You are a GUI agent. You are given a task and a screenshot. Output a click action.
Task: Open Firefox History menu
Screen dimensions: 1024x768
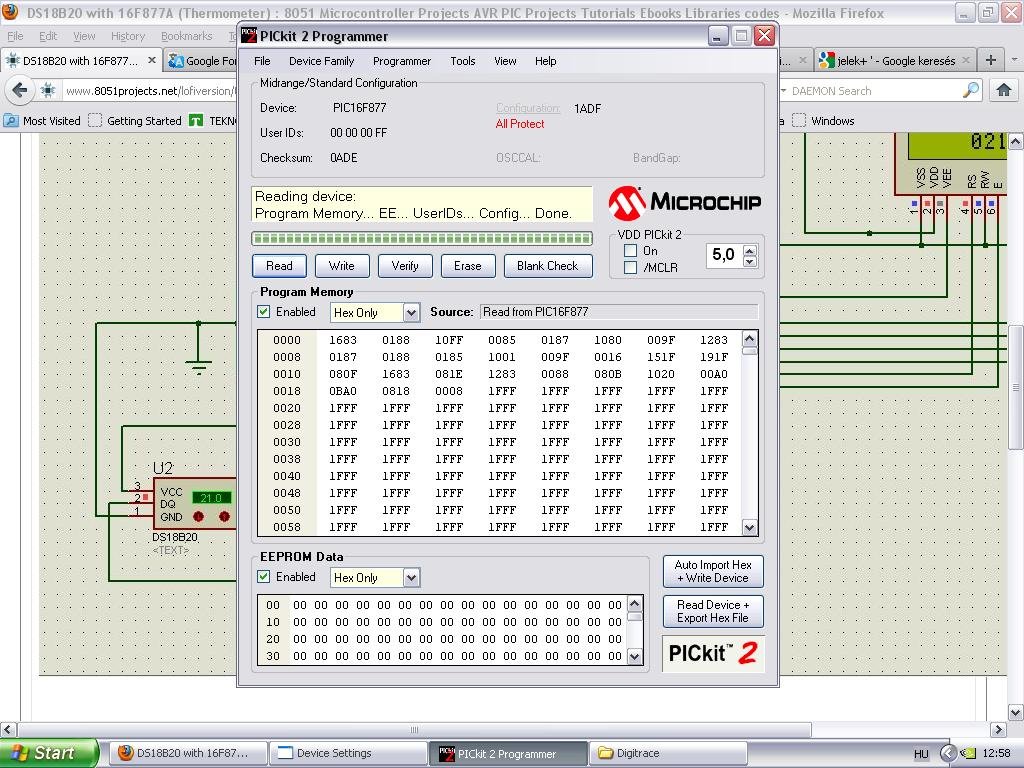[x=127, y=36]
